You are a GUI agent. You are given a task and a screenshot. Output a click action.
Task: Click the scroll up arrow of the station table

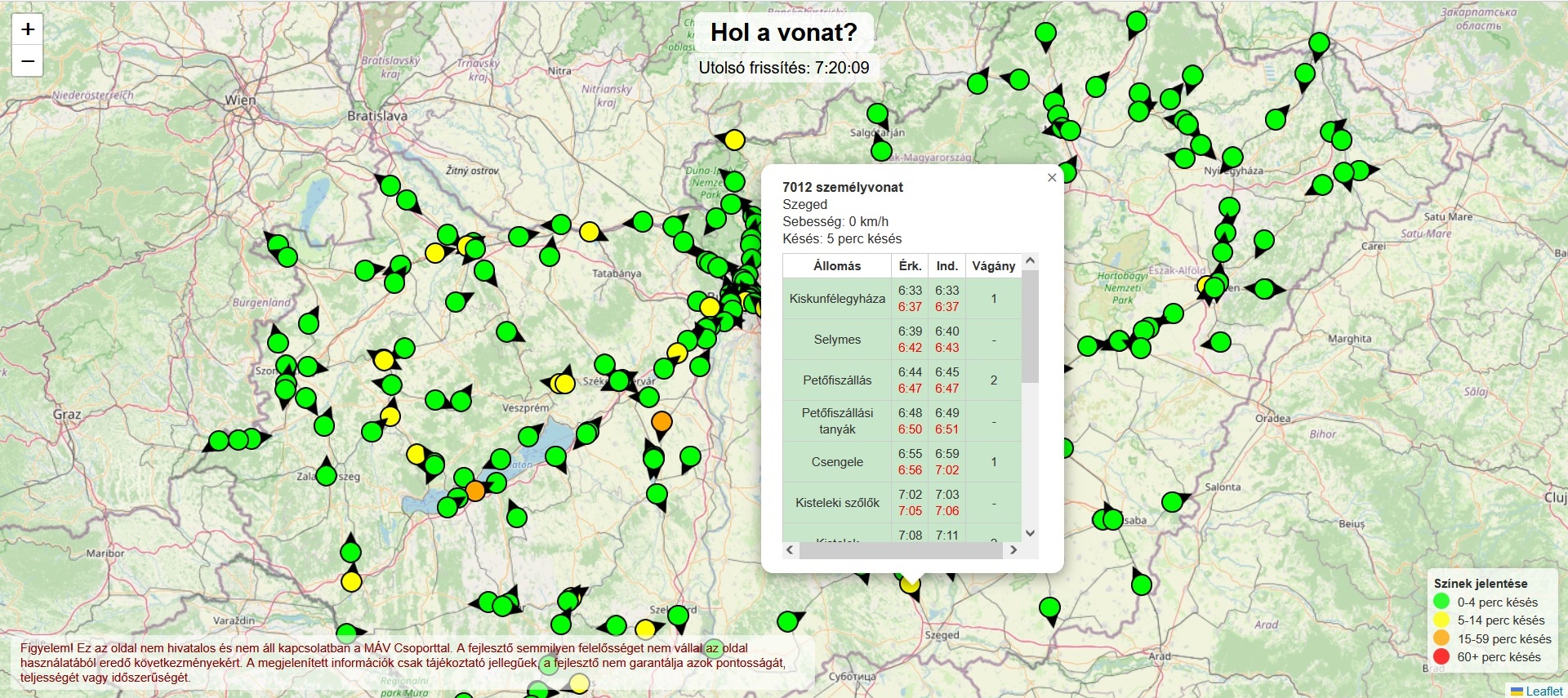click(1030, 261)
